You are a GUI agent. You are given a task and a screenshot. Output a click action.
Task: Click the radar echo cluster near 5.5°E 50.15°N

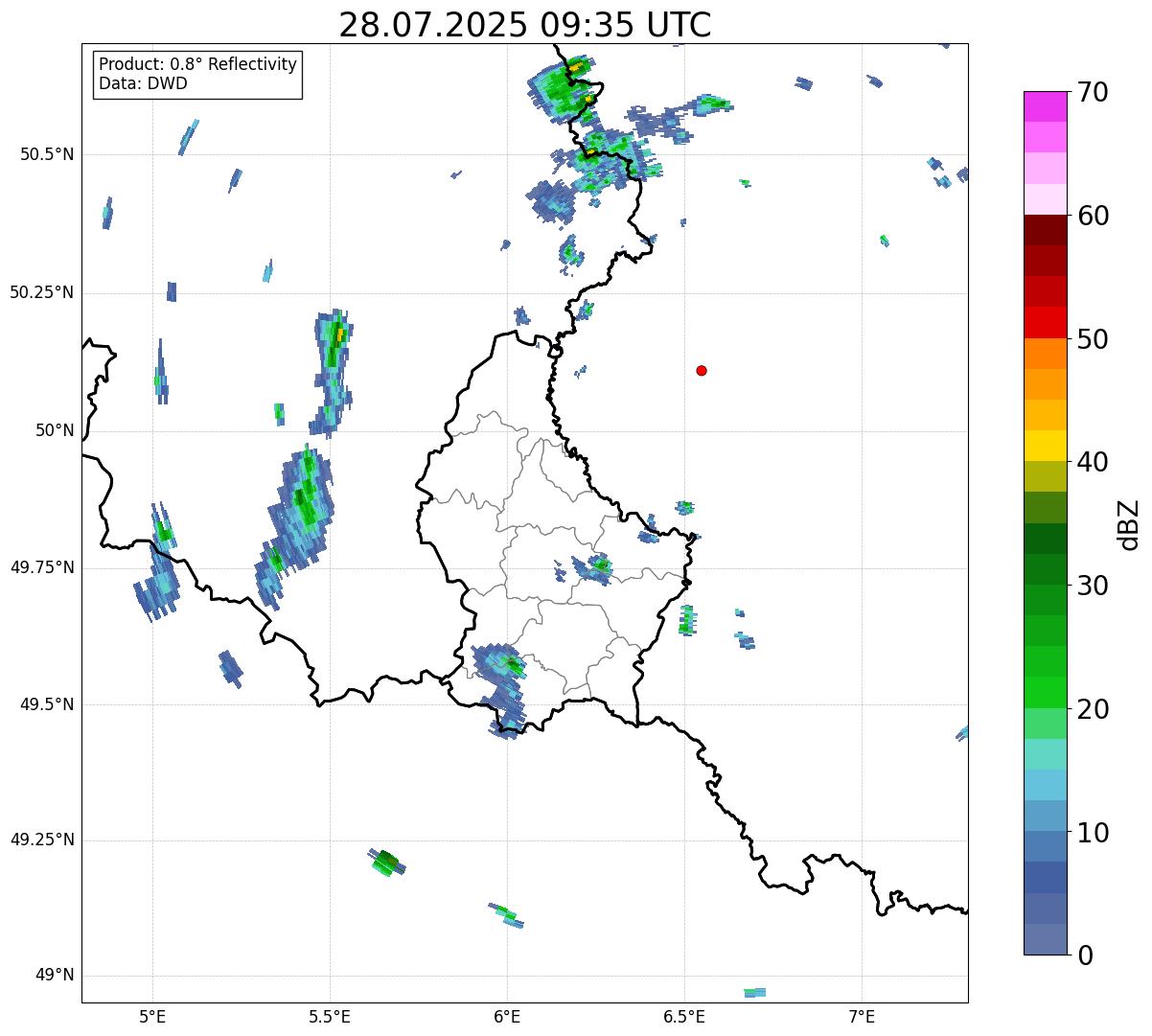point(332,372)
